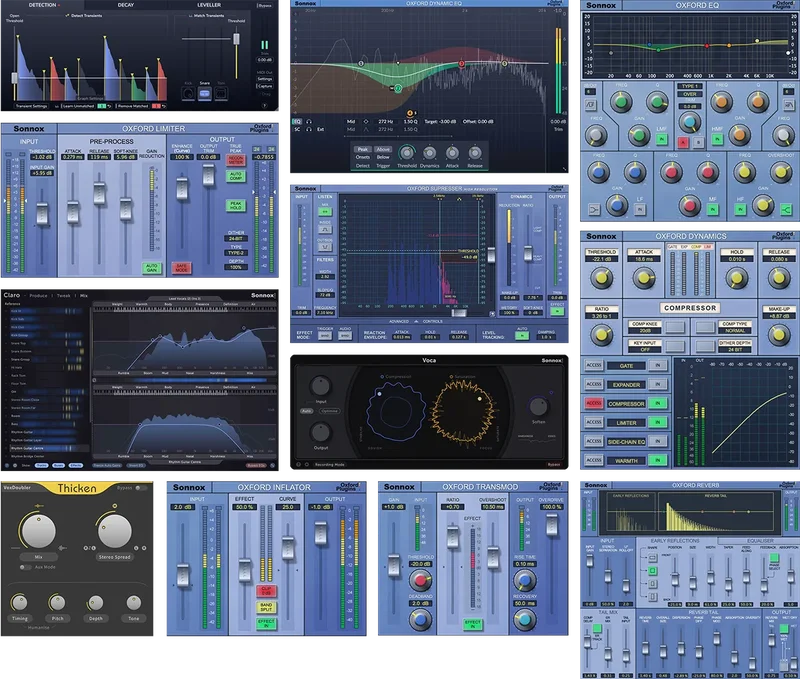
Task: Click the Input Gain fader in Oxford Limiter
Action: (x=42, y=214)
